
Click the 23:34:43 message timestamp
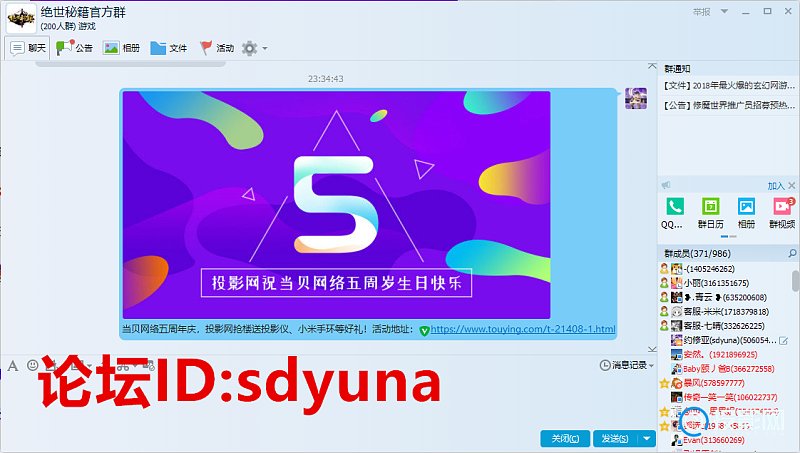[326, 79]
